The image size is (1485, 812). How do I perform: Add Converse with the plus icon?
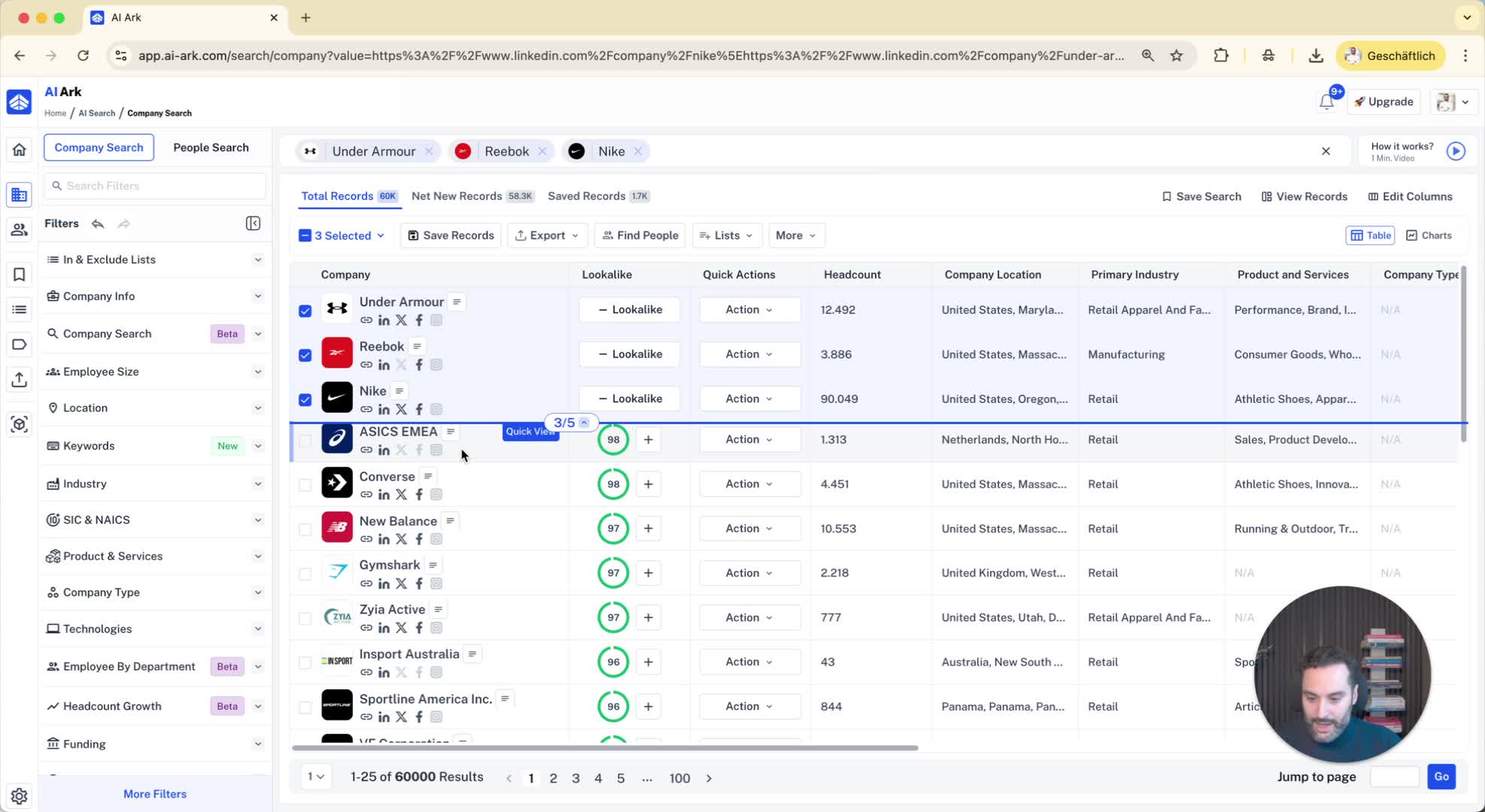point(648,484)
